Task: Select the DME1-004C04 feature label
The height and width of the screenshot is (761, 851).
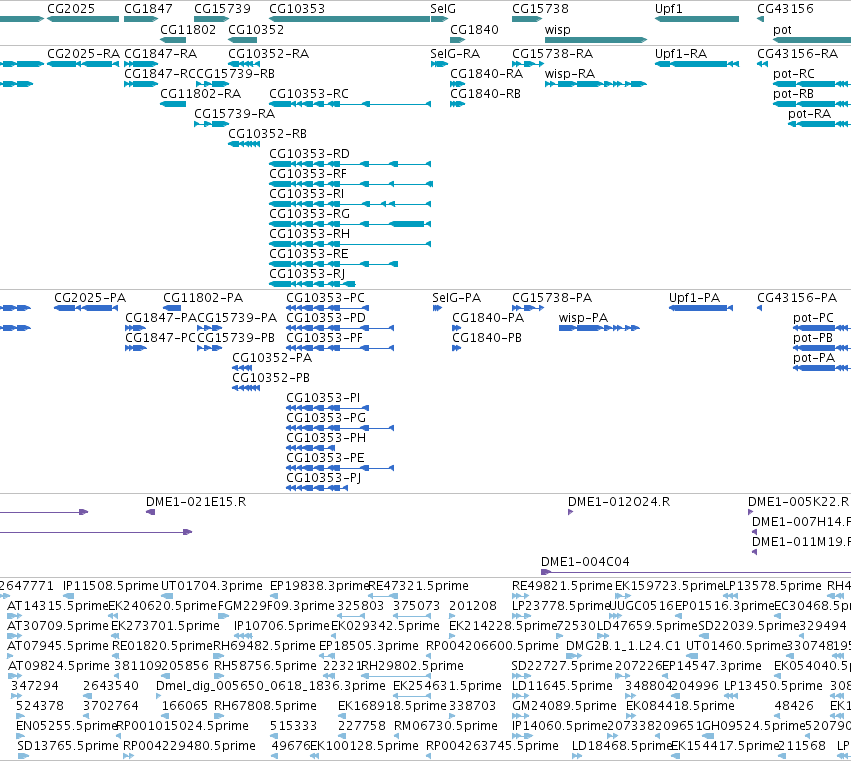Action: [585, 562]
